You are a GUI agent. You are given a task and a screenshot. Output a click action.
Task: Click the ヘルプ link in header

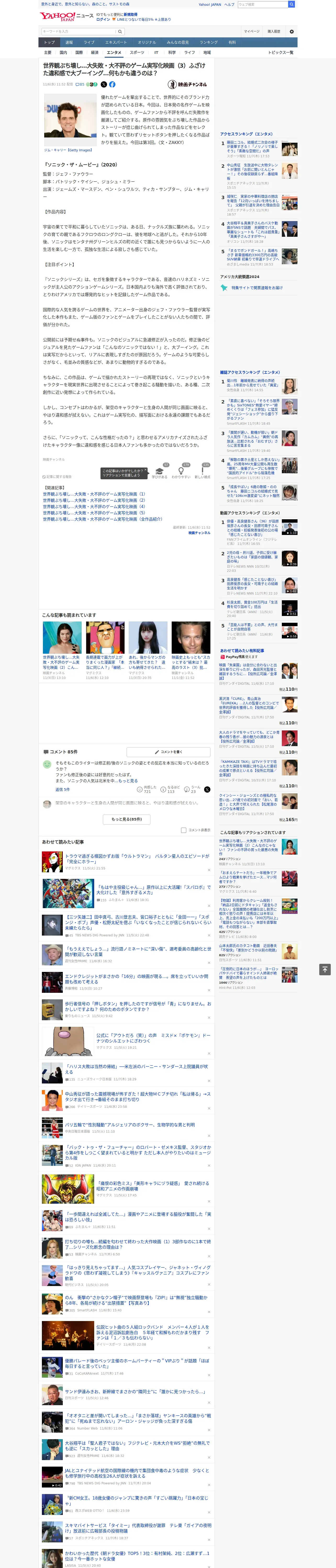click(229, 4)
